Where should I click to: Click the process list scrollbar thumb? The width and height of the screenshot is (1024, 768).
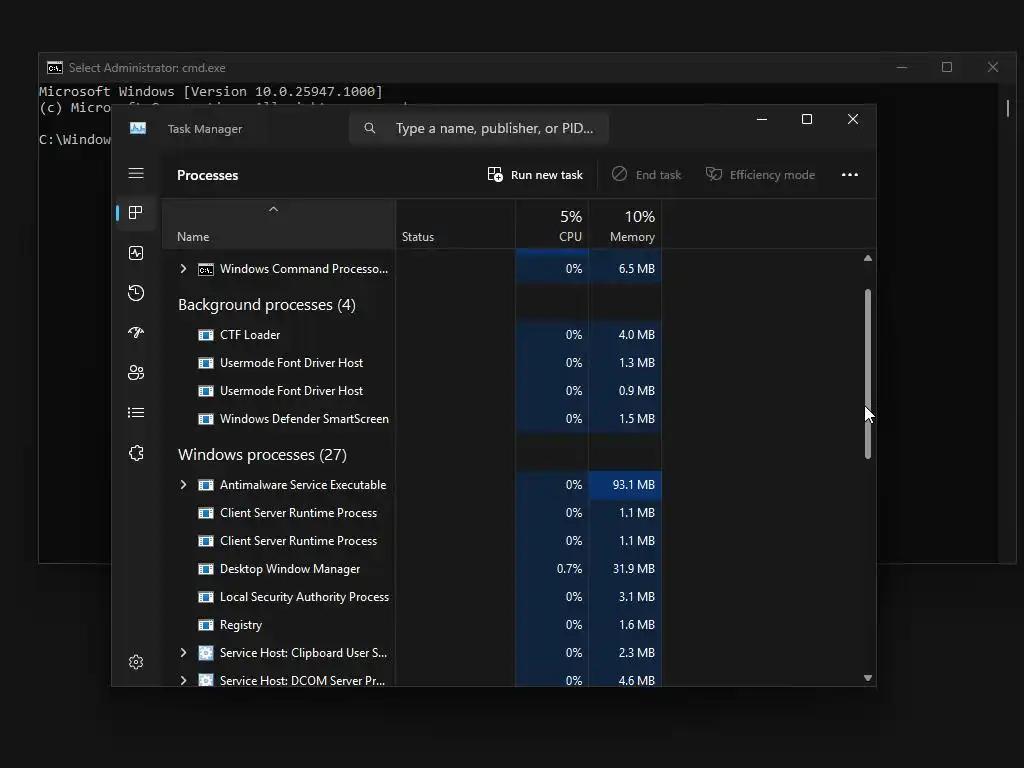868,374
